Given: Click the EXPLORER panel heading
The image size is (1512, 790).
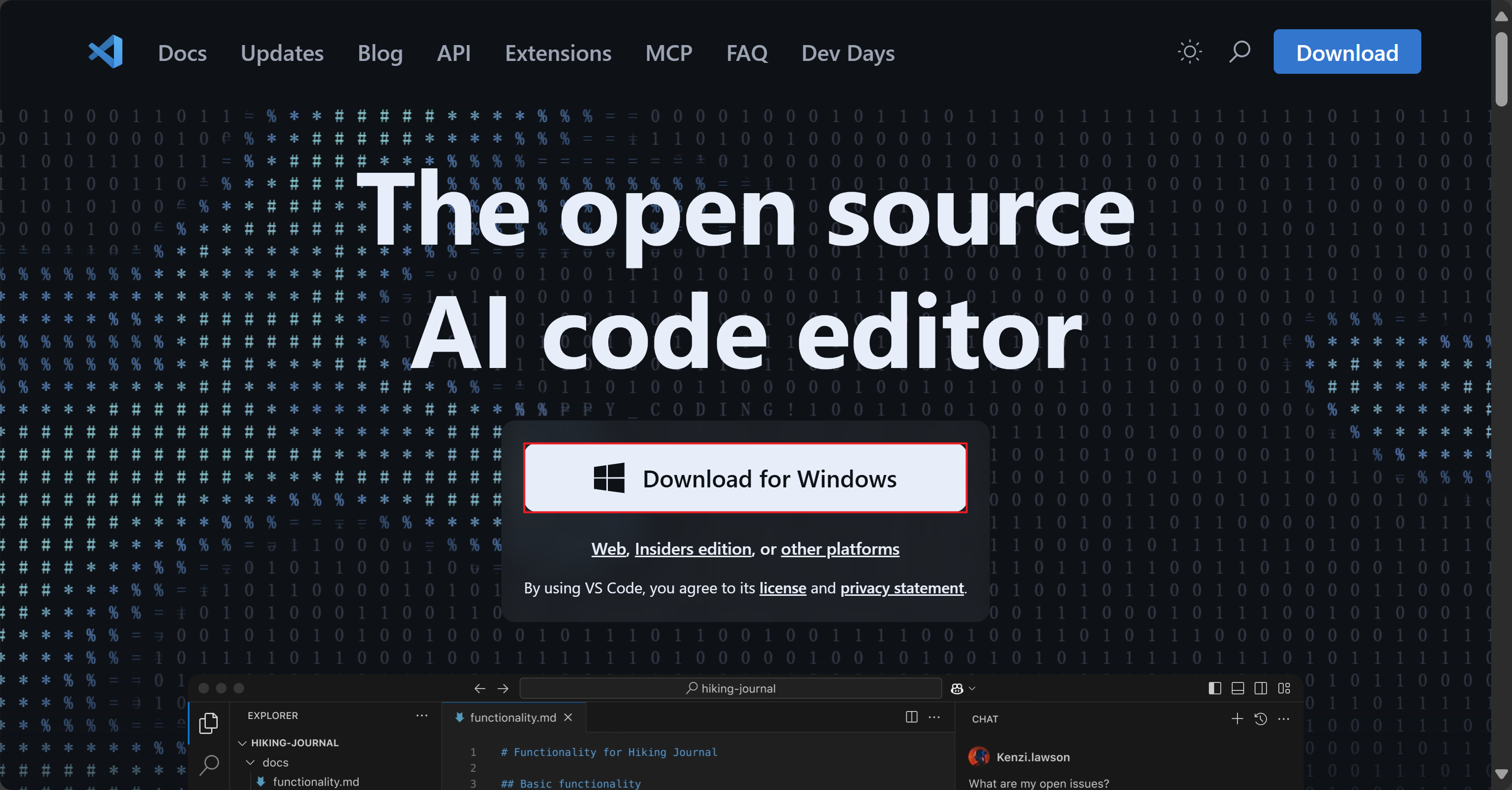Looking at the screenshot, I should click(x=272, y=716).
